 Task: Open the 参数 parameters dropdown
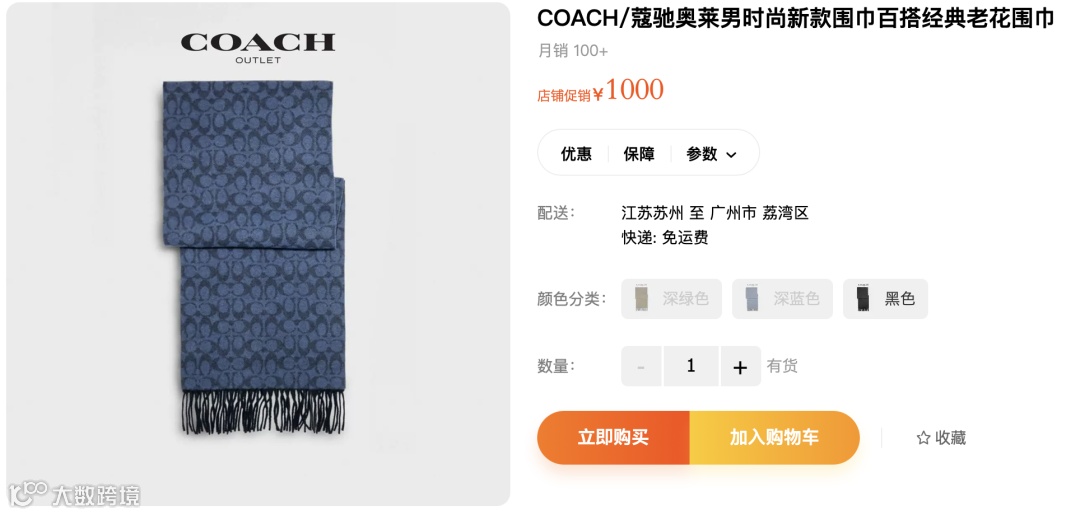pos(711,154)
